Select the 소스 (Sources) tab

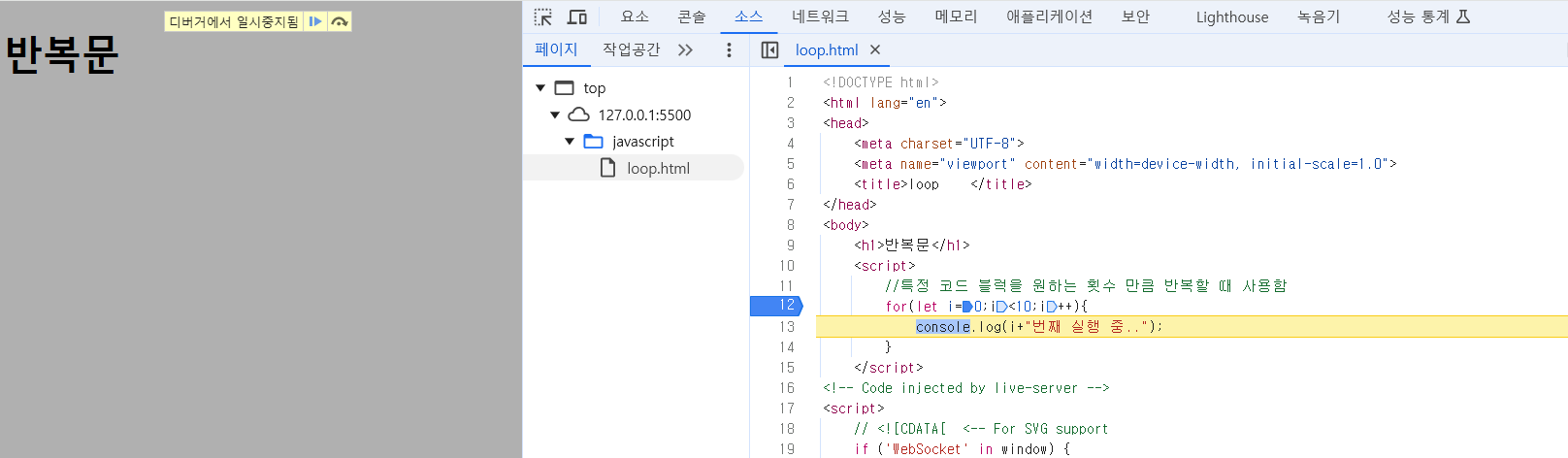pyautogui.click(x=748, y=16)
